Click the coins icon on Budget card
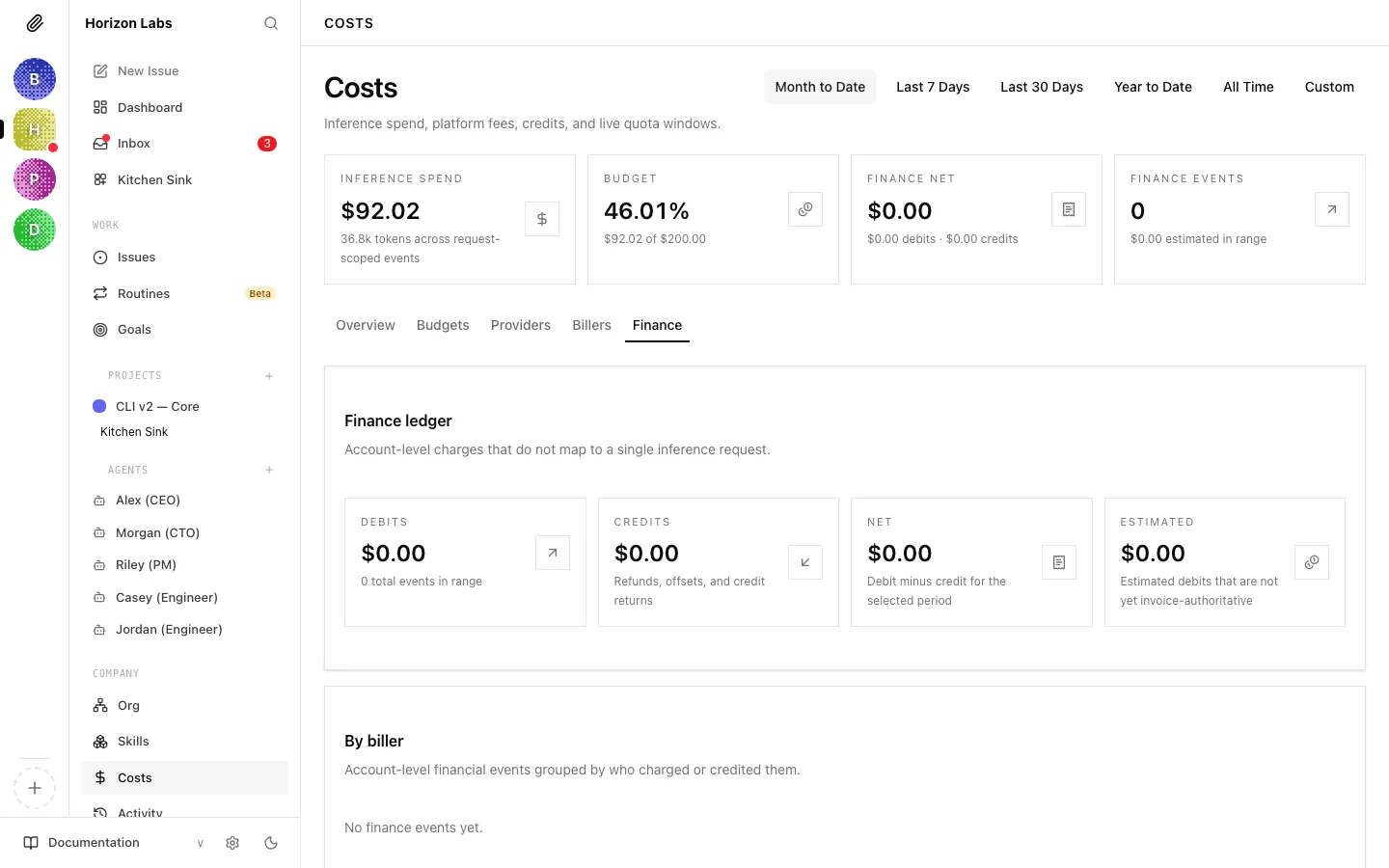The height and width of the screenshot is (868, 1389). tap(805, 209)
